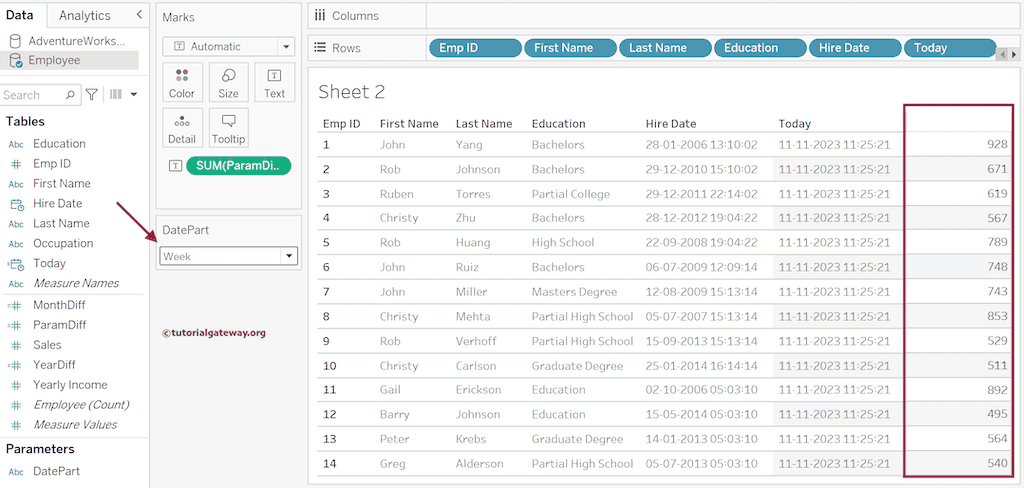Click the value 928 in John Yang's row
The height and width of the screenshot is (488, 1024).
[997, 144]
